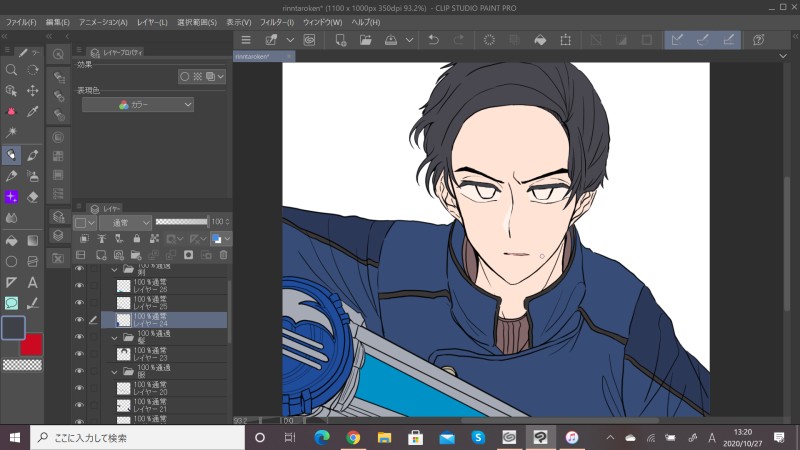The height and width of the screenshot is (450, 800).
Task: Click Clear selection dotted circle icon
Action: (489, 40)
